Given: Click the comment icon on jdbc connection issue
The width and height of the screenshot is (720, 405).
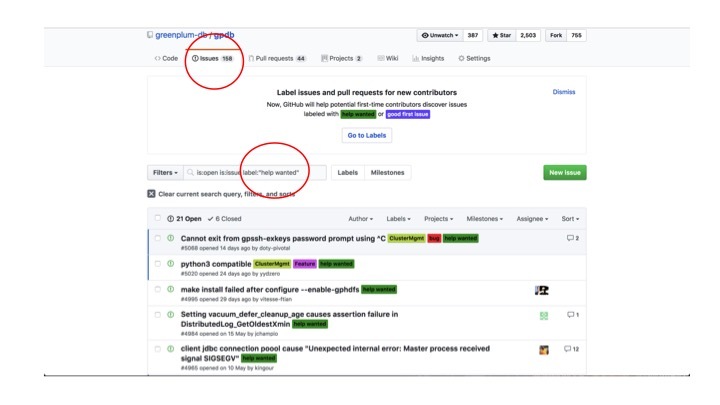Looking at the screenshot, I should [567, 349].
